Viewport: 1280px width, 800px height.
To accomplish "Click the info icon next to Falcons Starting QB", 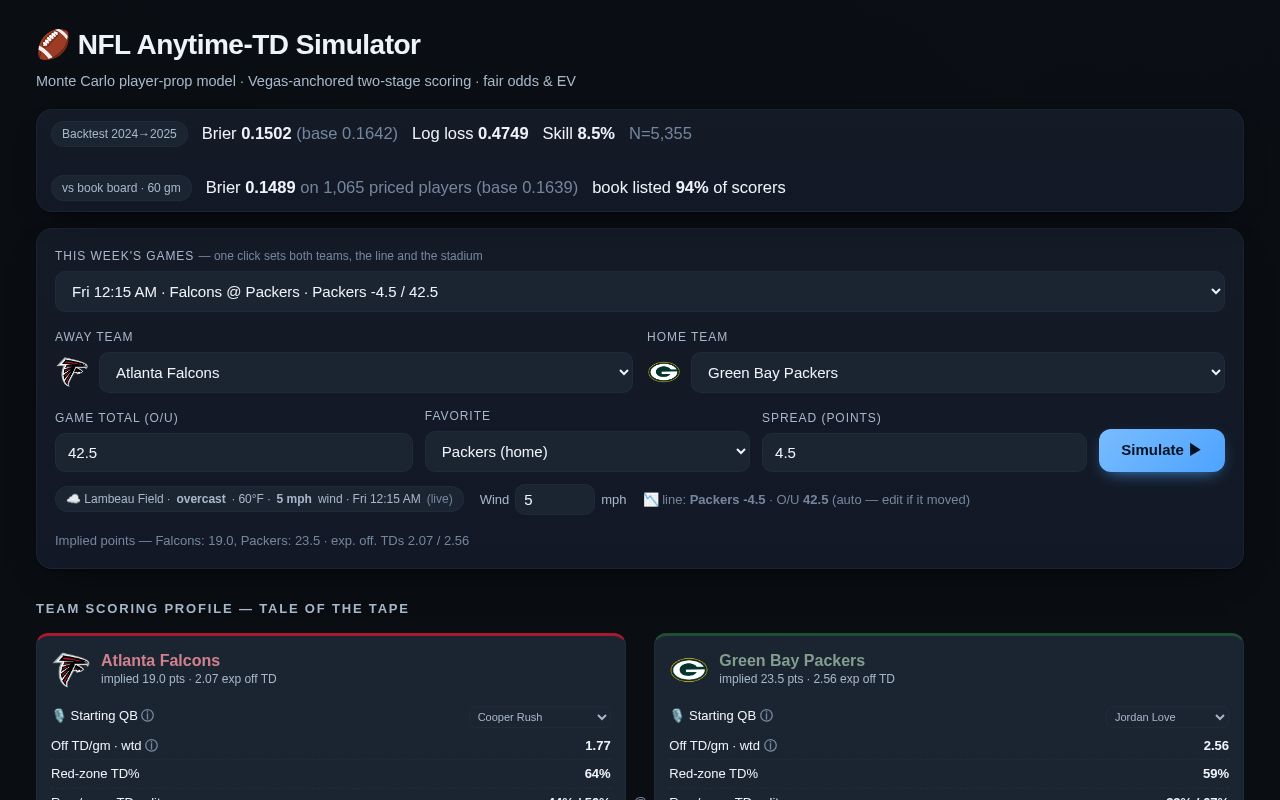I will 148,716.
